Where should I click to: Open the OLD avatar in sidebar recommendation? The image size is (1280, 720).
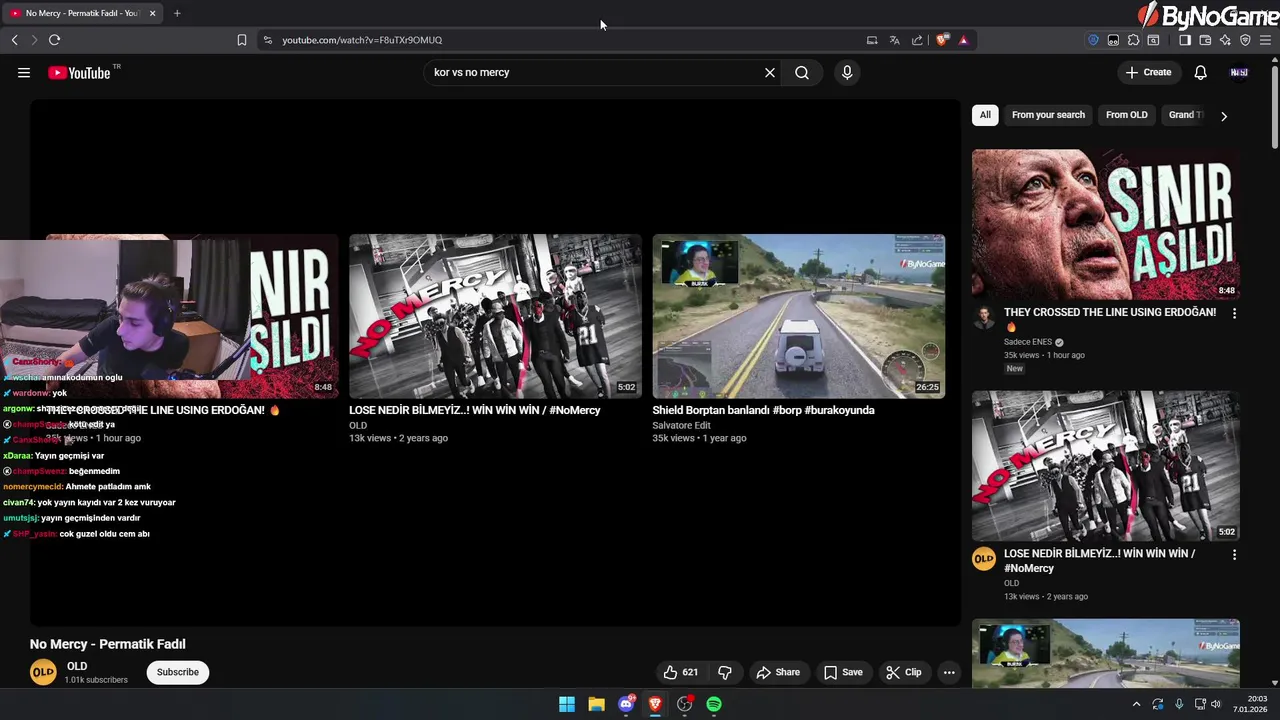(984, 559)
